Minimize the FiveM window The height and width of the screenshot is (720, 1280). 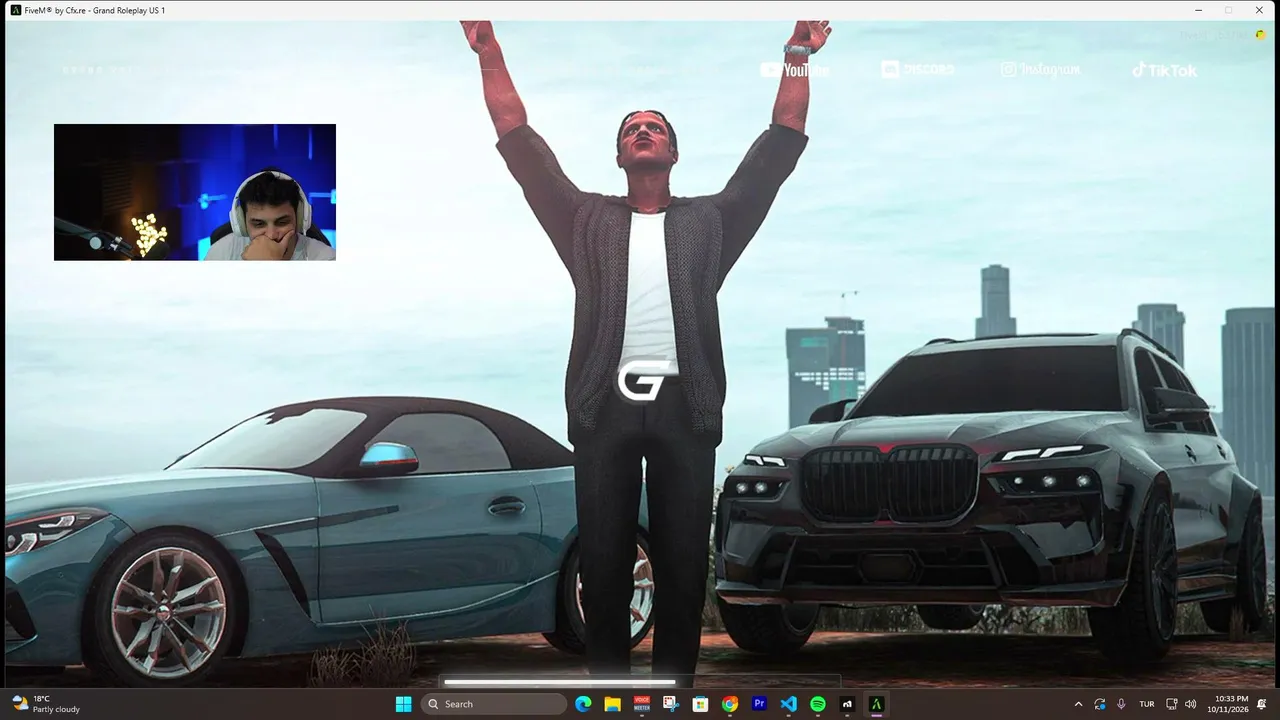click(x=1199, y=10)
